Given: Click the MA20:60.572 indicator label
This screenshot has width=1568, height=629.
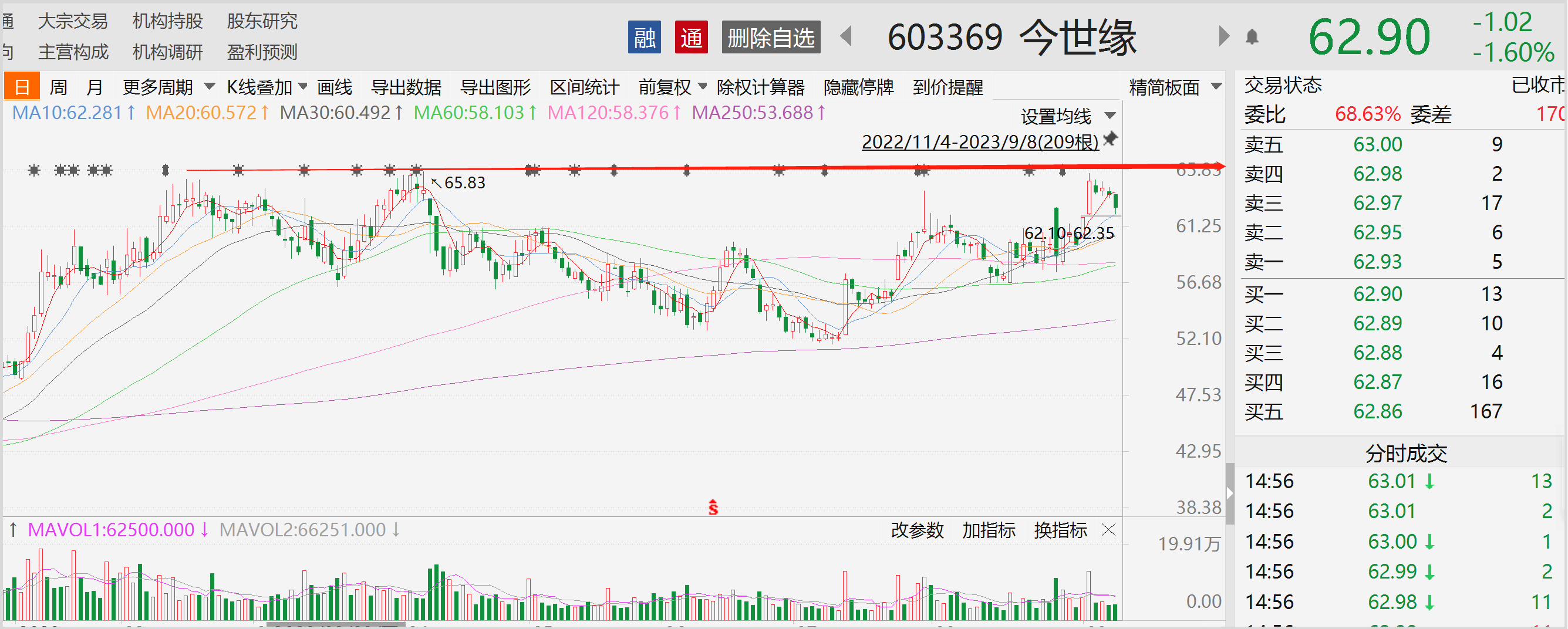Looking at the screenshot, I should point(208,113).
